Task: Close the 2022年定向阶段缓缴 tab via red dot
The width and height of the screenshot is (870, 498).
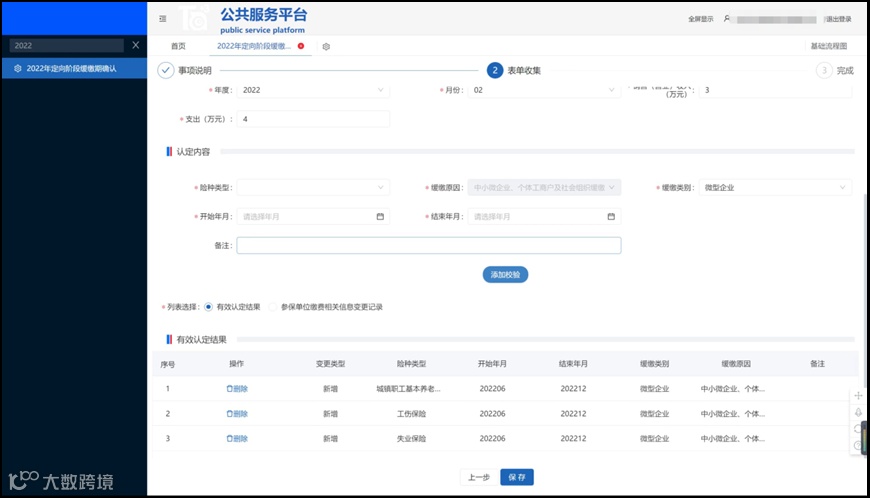Action: tap(301, 46)
